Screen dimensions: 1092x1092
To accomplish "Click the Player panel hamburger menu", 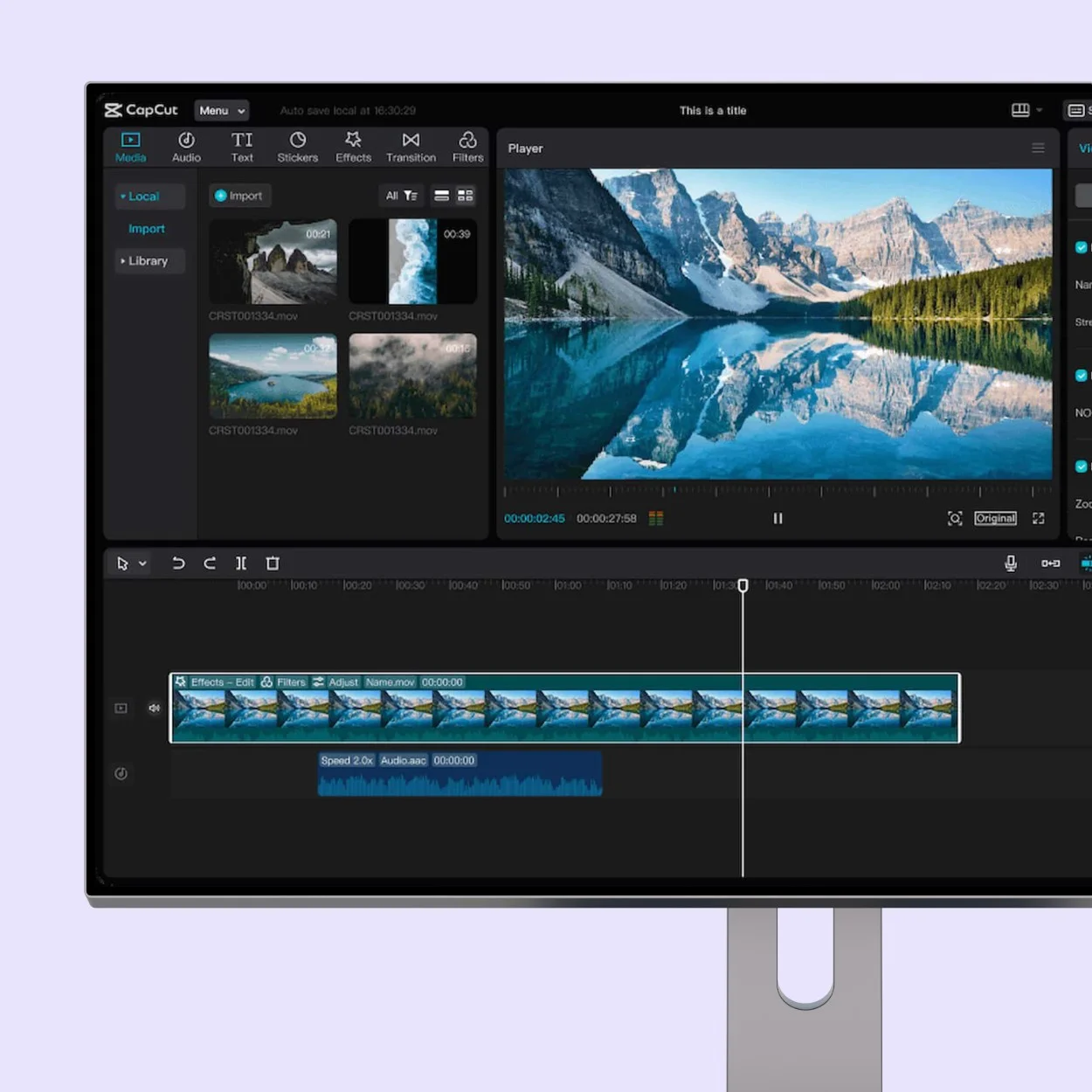I will tap(1038, 149).
